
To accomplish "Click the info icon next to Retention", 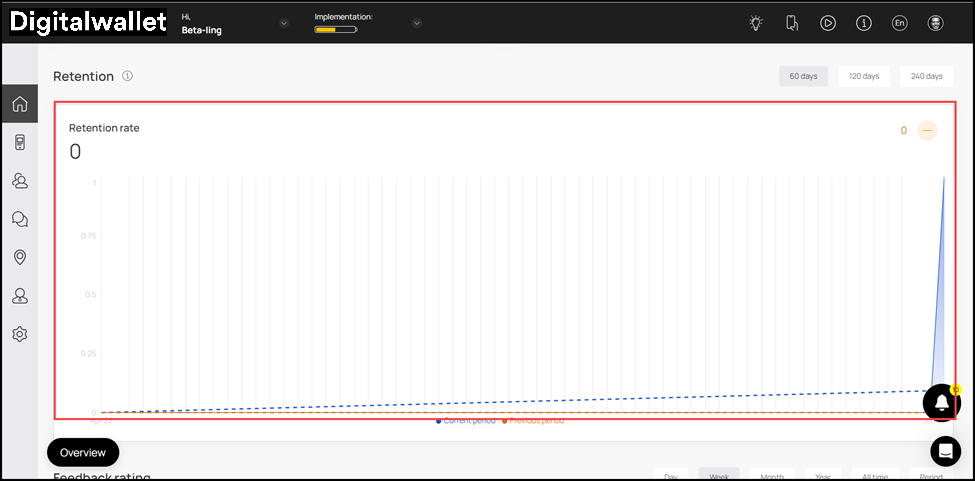I will [x=127, y=76].
